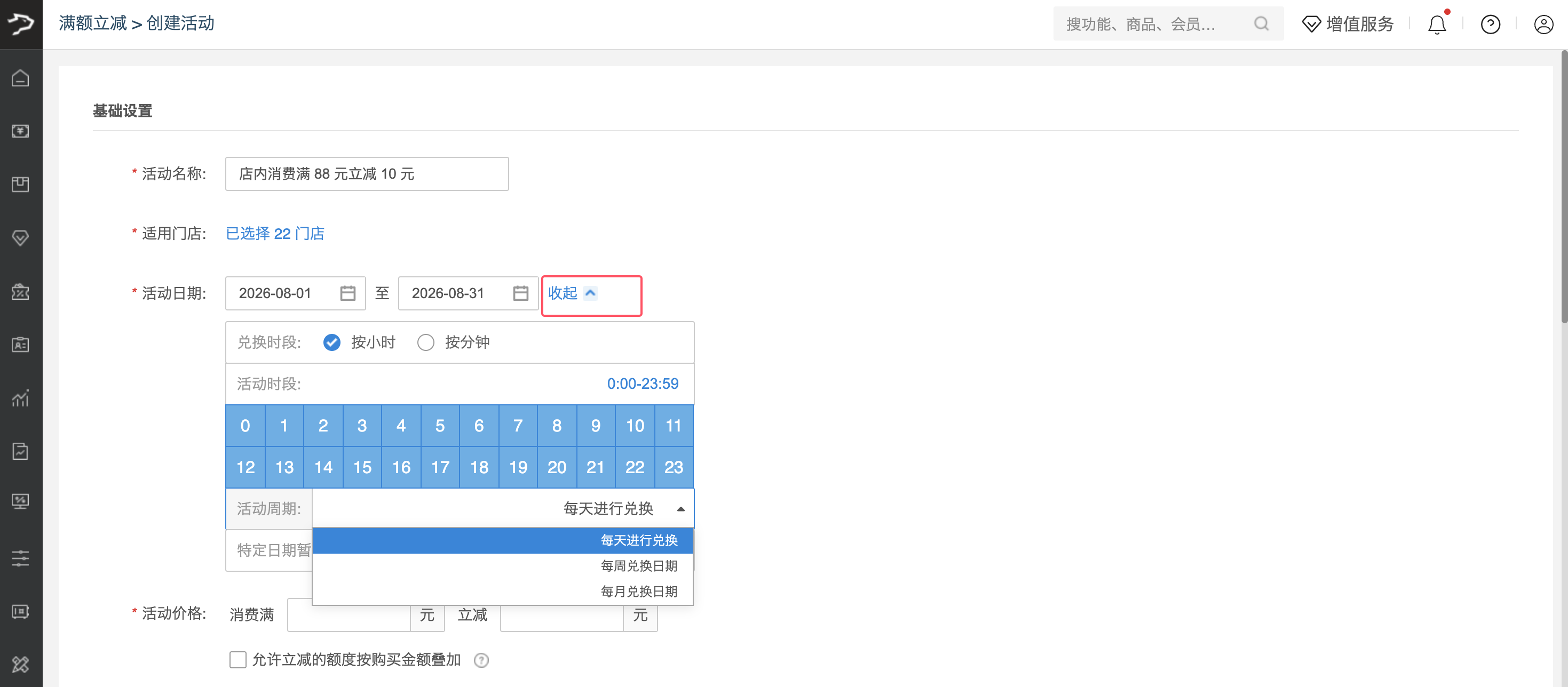Focus the search box 搜功能、商品、会员

pos(1168,23)
